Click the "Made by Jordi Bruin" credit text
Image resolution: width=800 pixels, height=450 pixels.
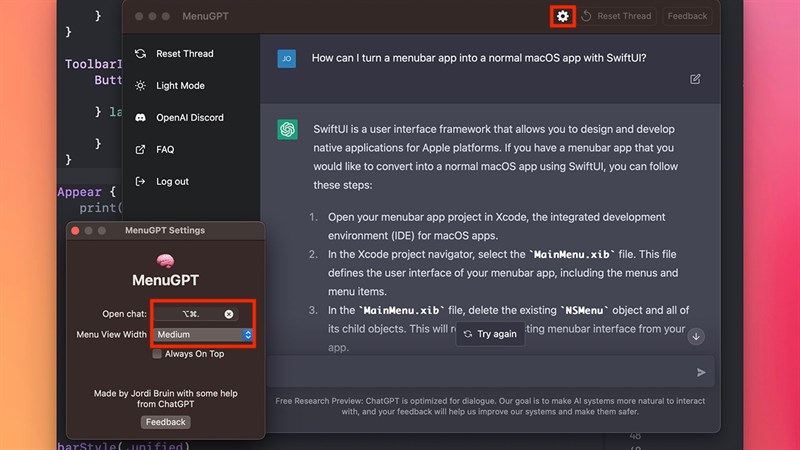[165, 398]
